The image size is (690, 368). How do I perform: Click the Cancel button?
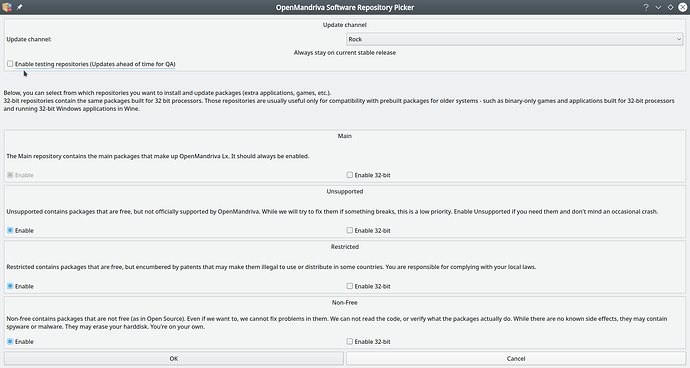(516, 358)
